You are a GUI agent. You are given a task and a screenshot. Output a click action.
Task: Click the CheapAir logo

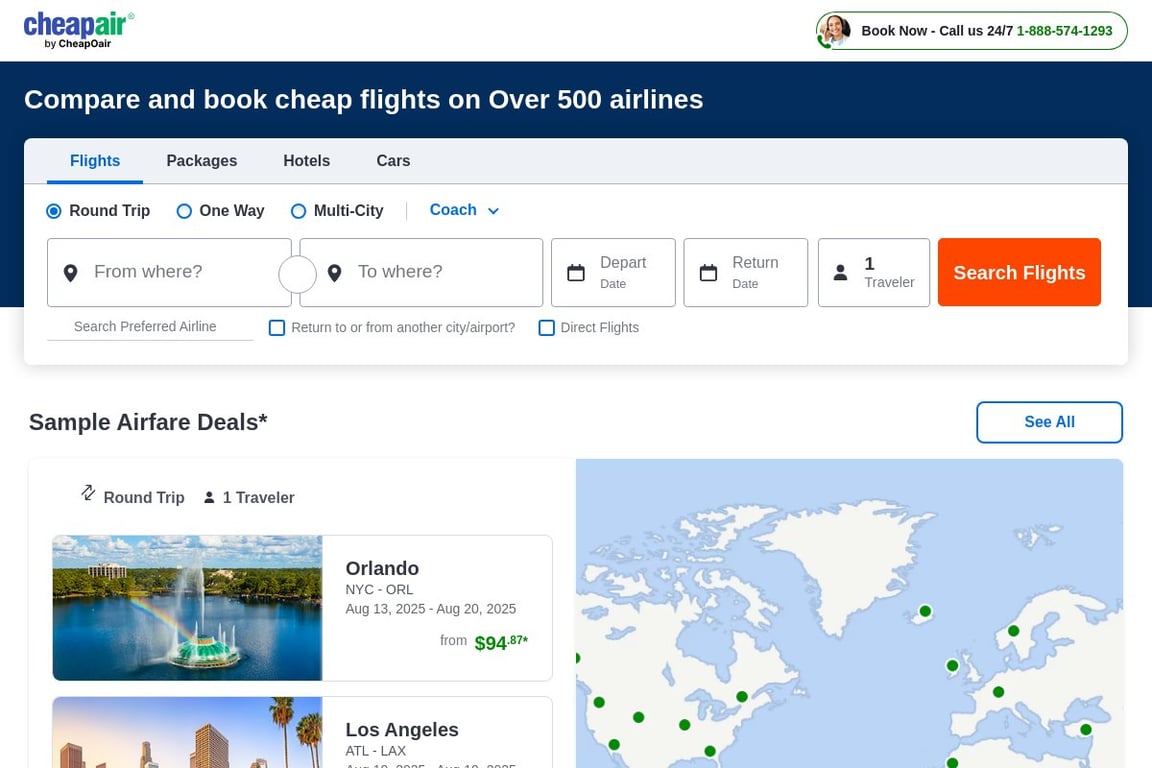(x=79, y=30)
